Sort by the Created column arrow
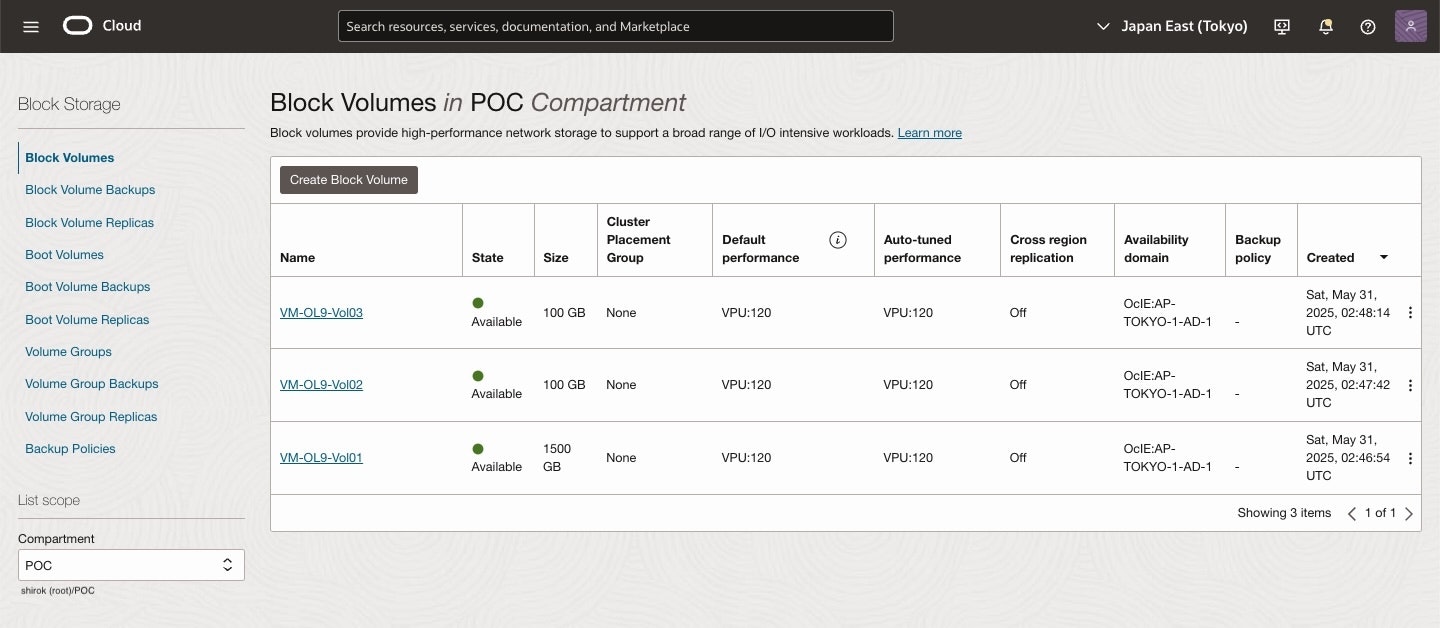1440x628 pixels. pos(1384,257)
